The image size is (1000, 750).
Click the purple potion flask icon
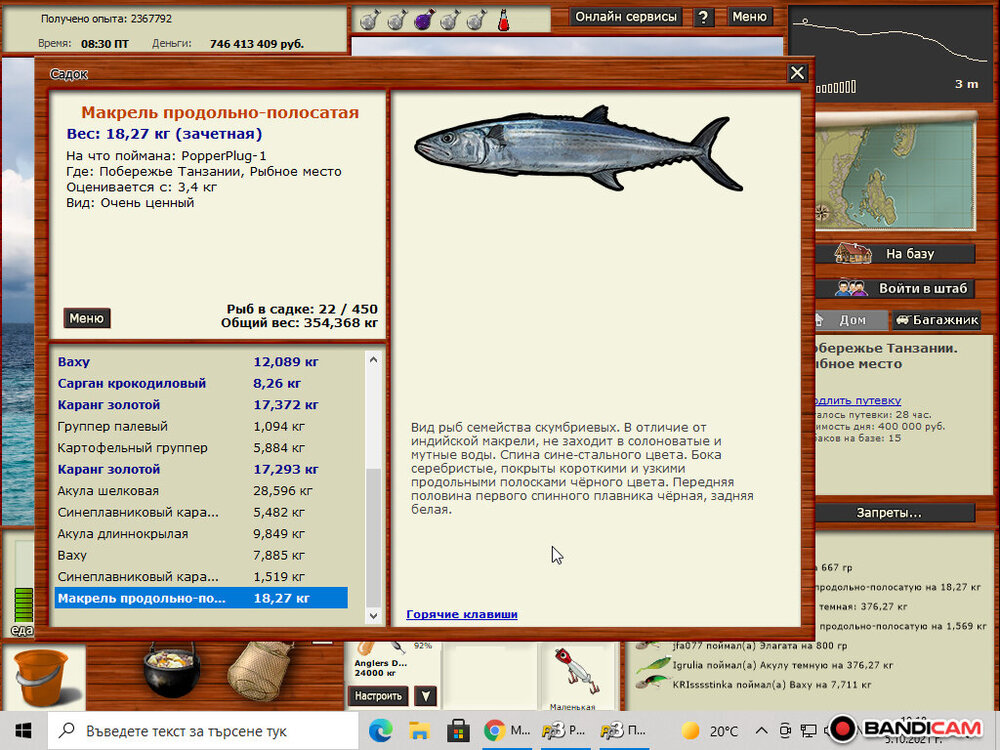pyautogui.click(x=423, y=19)
